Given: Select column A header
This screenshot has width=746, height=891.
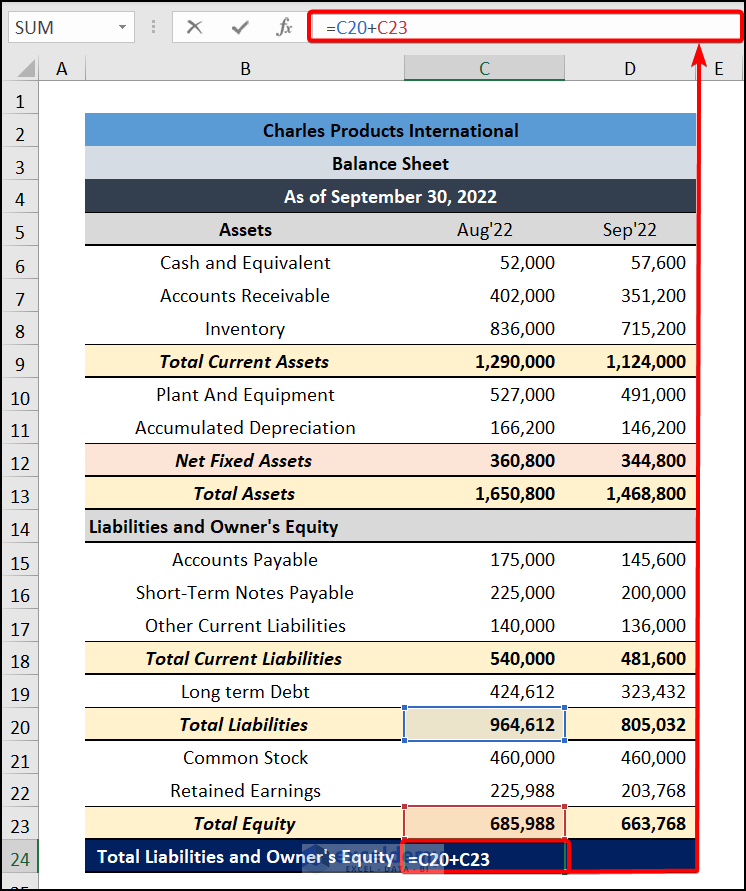Looking at the screenshot, I should pyautogui.click(x=62, y=69).
